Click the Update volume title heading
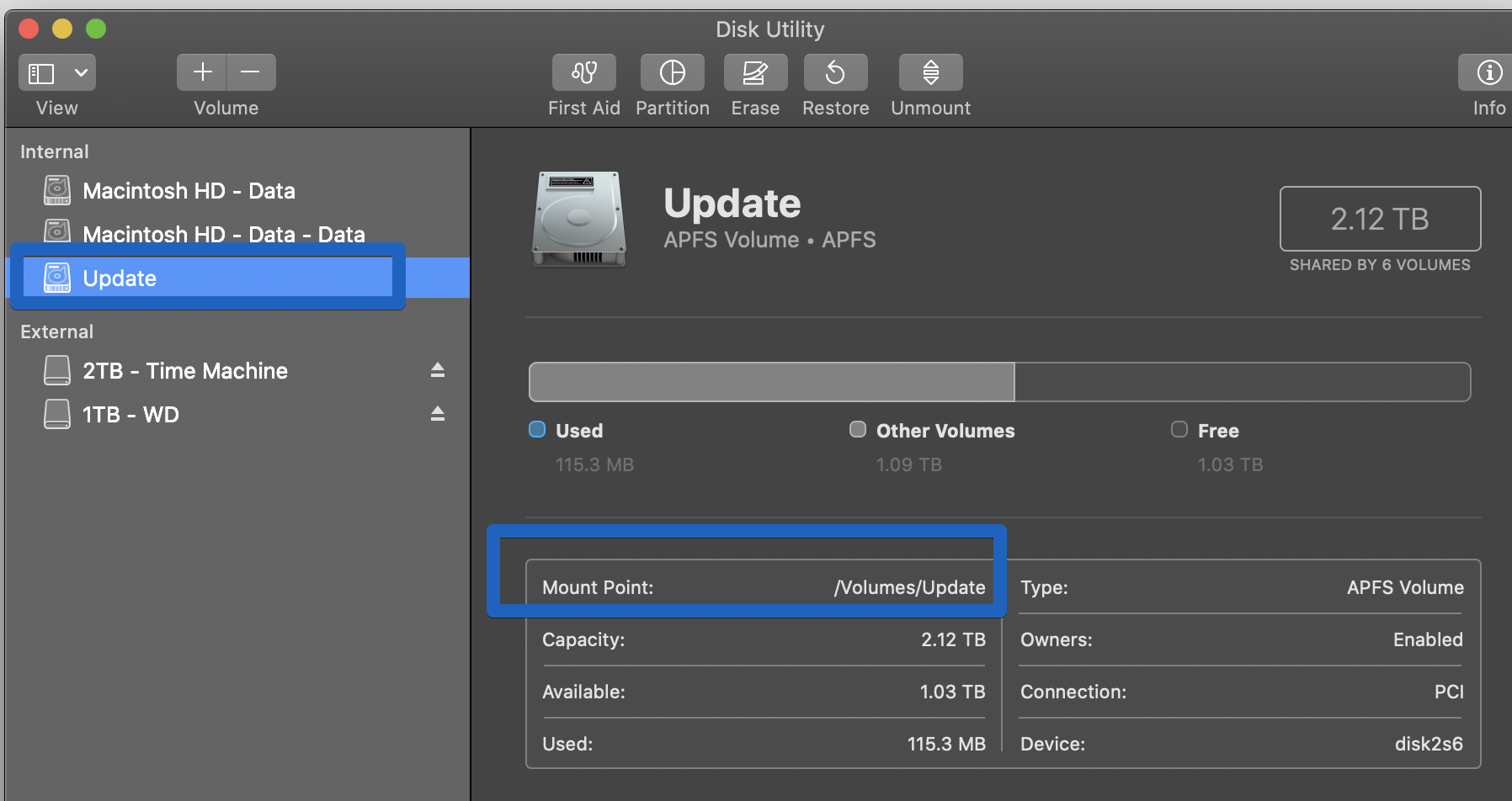 732,204
